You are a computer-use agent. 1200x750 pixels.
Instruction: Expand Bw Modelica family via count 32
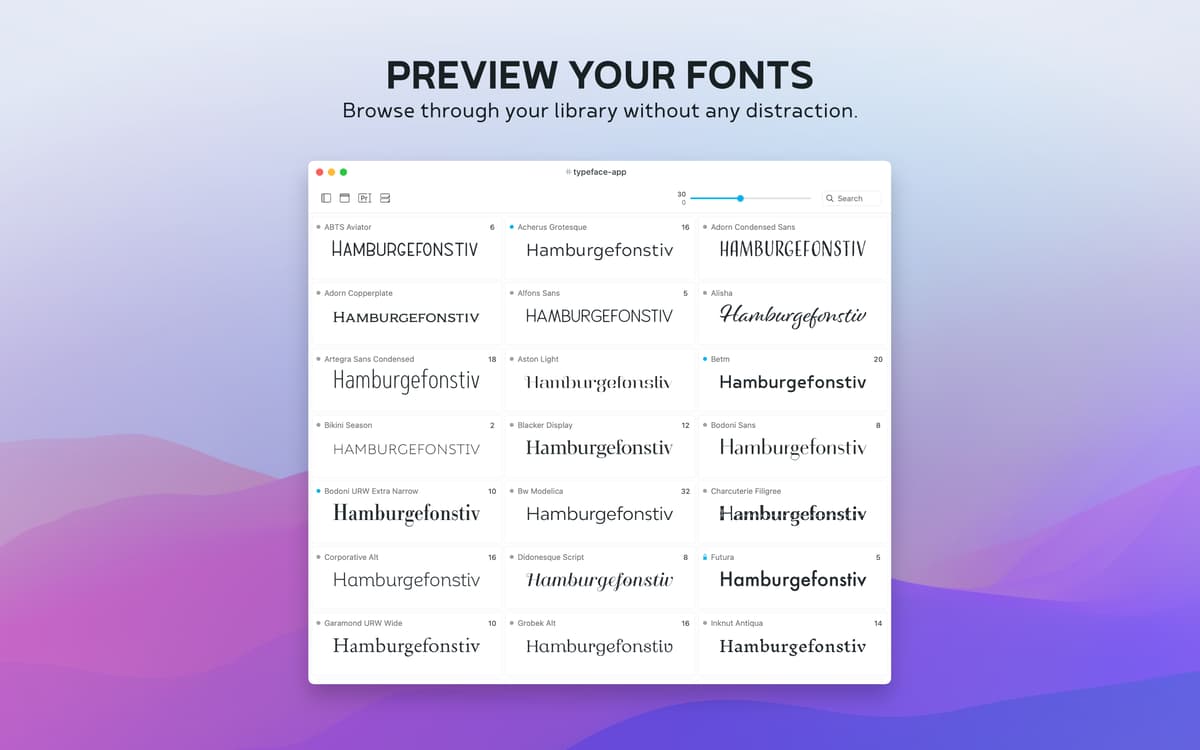tap(685, 491)
